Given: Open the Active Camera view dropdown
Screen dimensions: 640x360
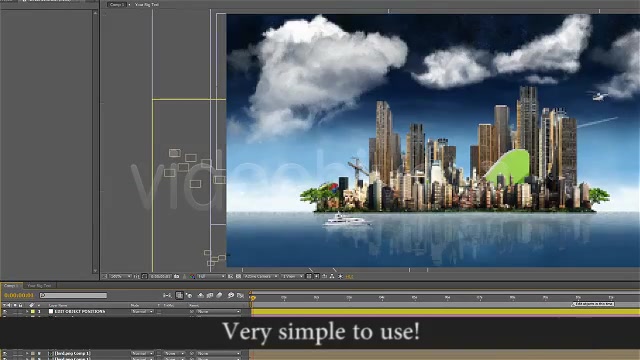Looking at the screenshot, I should pos(261,276).
